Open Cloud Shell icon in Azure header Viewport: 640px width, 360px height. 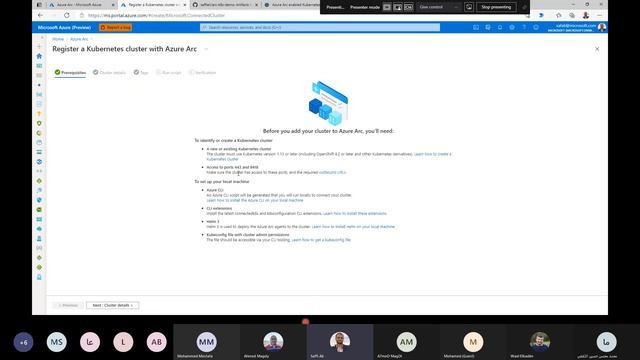tap(476, 27)
